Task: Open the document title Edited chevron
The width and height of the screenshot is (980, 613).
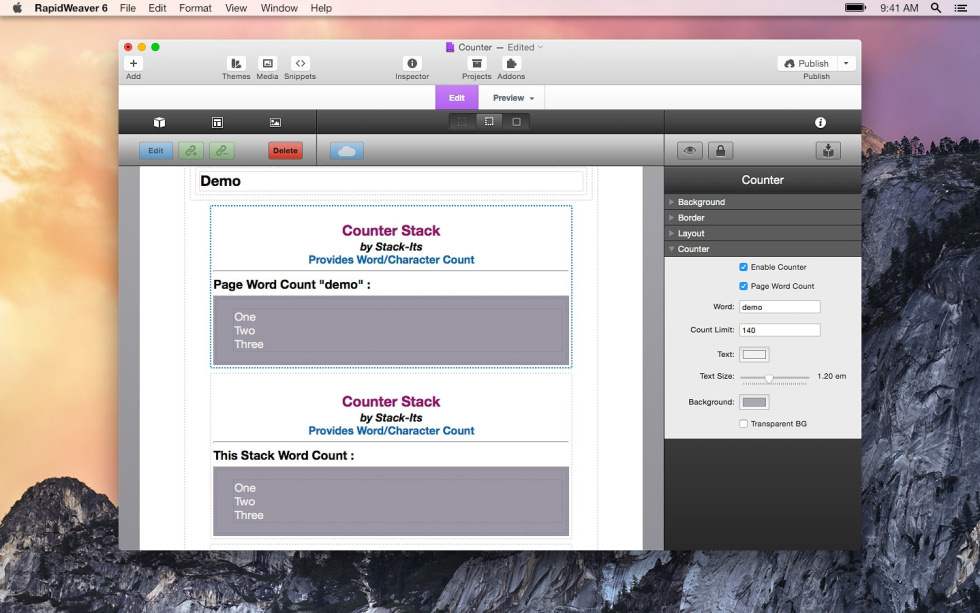Action: (541, 47)
